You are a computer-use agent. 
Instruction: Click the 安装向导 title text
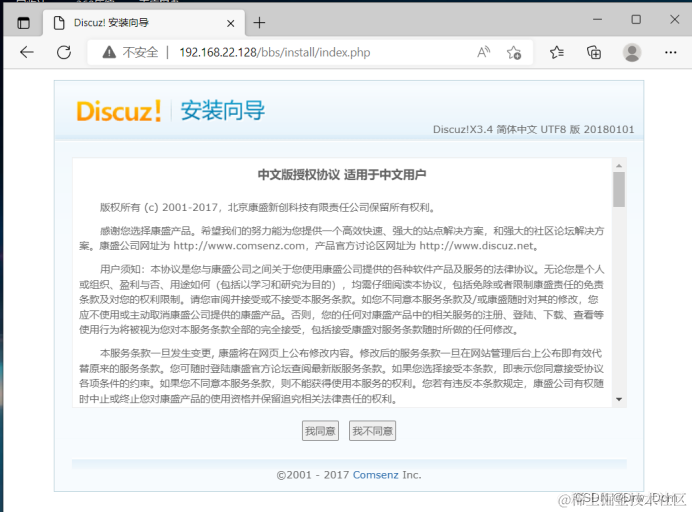tap(222, 110)
